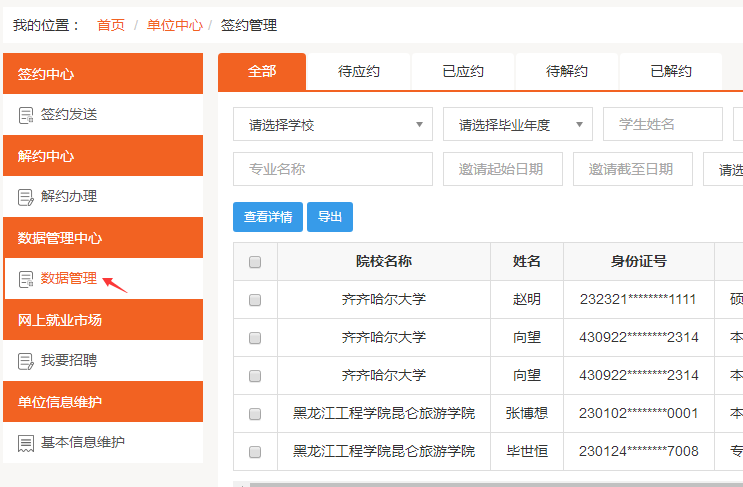
Task: Select the 待解约 tab
Action: pos(567,72)
